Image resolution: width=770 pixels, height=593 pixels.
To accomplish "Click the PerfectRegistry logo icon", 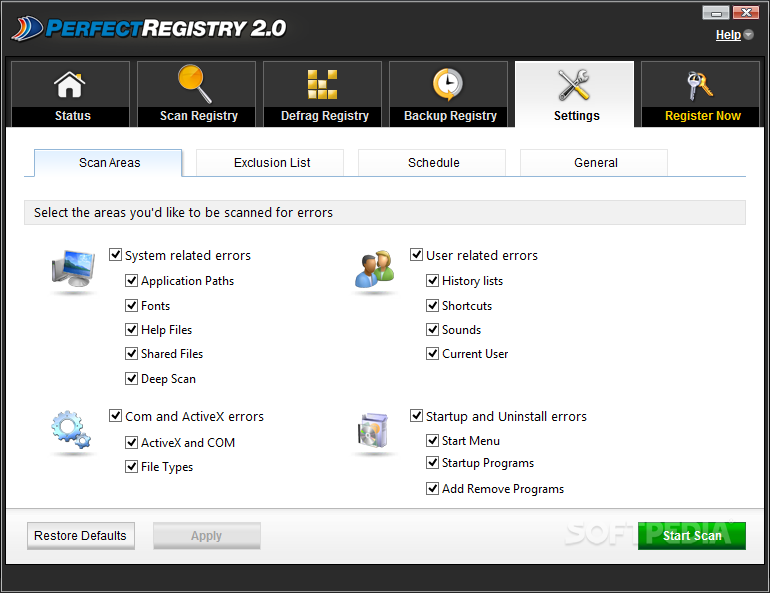I will click(28, 29).
